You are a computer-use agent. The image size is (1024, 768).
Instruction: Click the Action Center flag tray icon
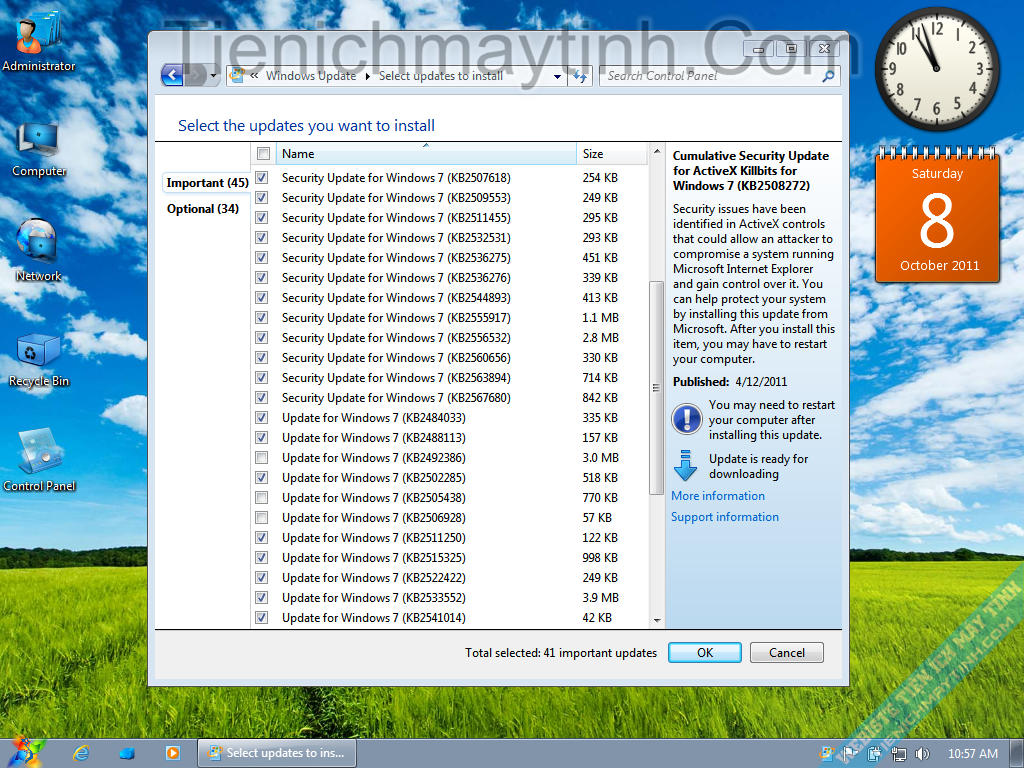850,754
